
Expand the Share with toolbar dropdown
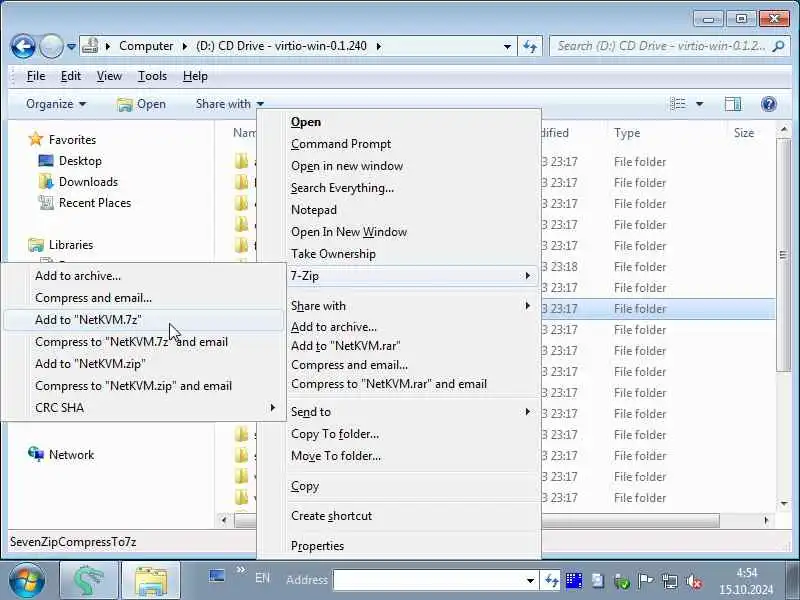[229, 104]
